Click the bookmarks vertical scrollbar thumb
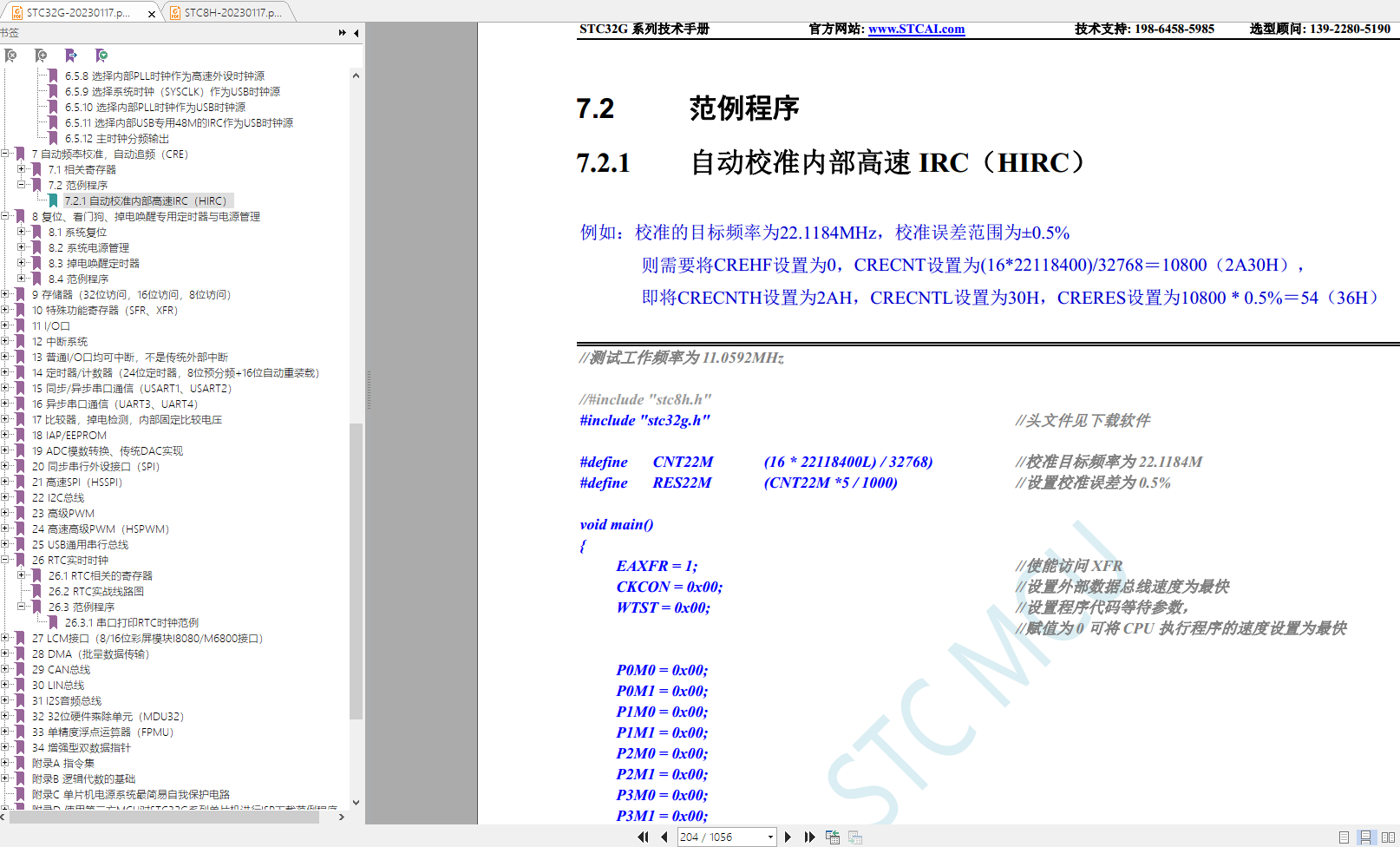 point(356,571)
